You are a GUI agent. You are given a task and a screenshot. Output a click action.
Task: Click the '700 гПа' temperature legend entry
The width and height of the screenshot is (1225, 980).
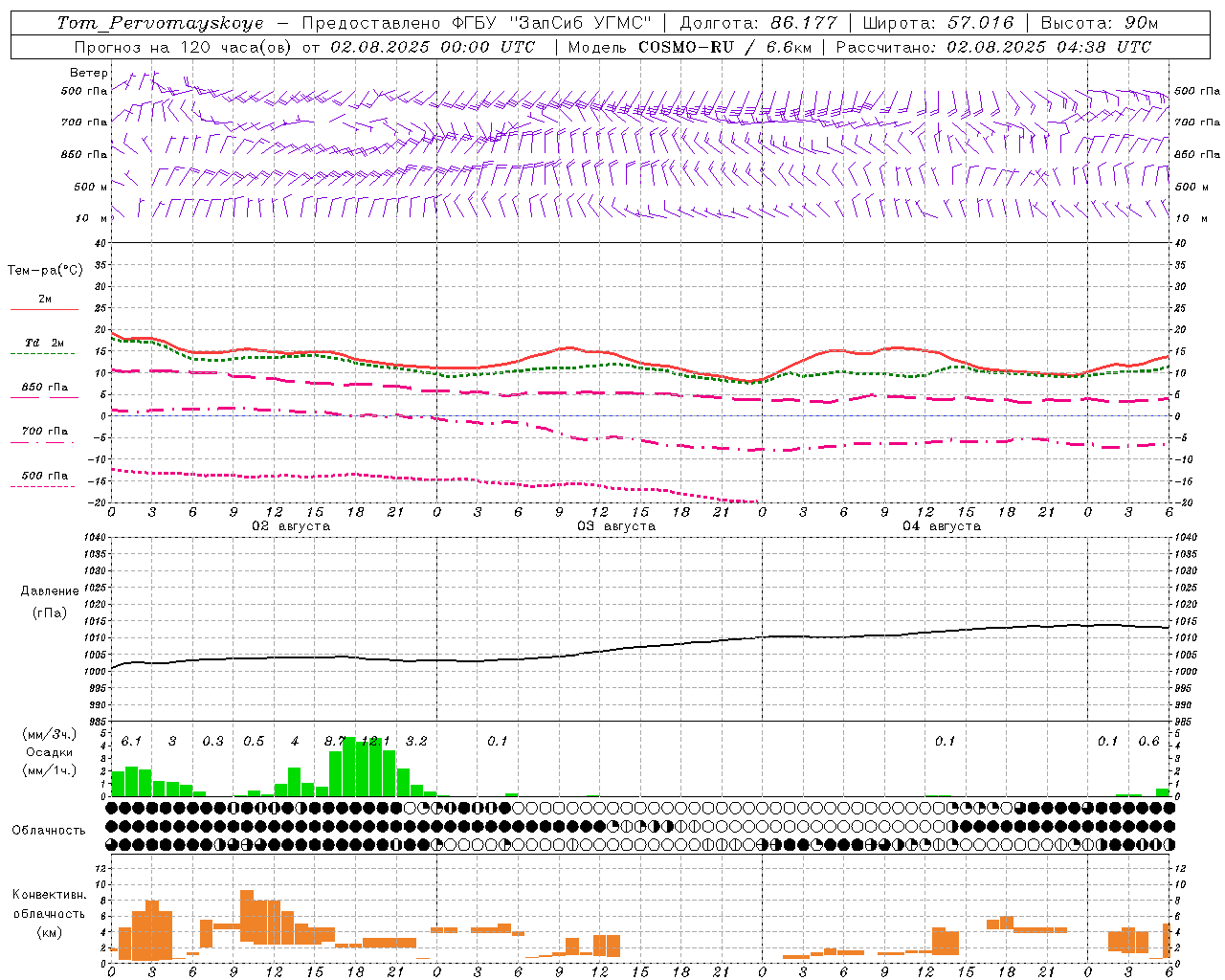pyautogui.click(x=45, y=432)
